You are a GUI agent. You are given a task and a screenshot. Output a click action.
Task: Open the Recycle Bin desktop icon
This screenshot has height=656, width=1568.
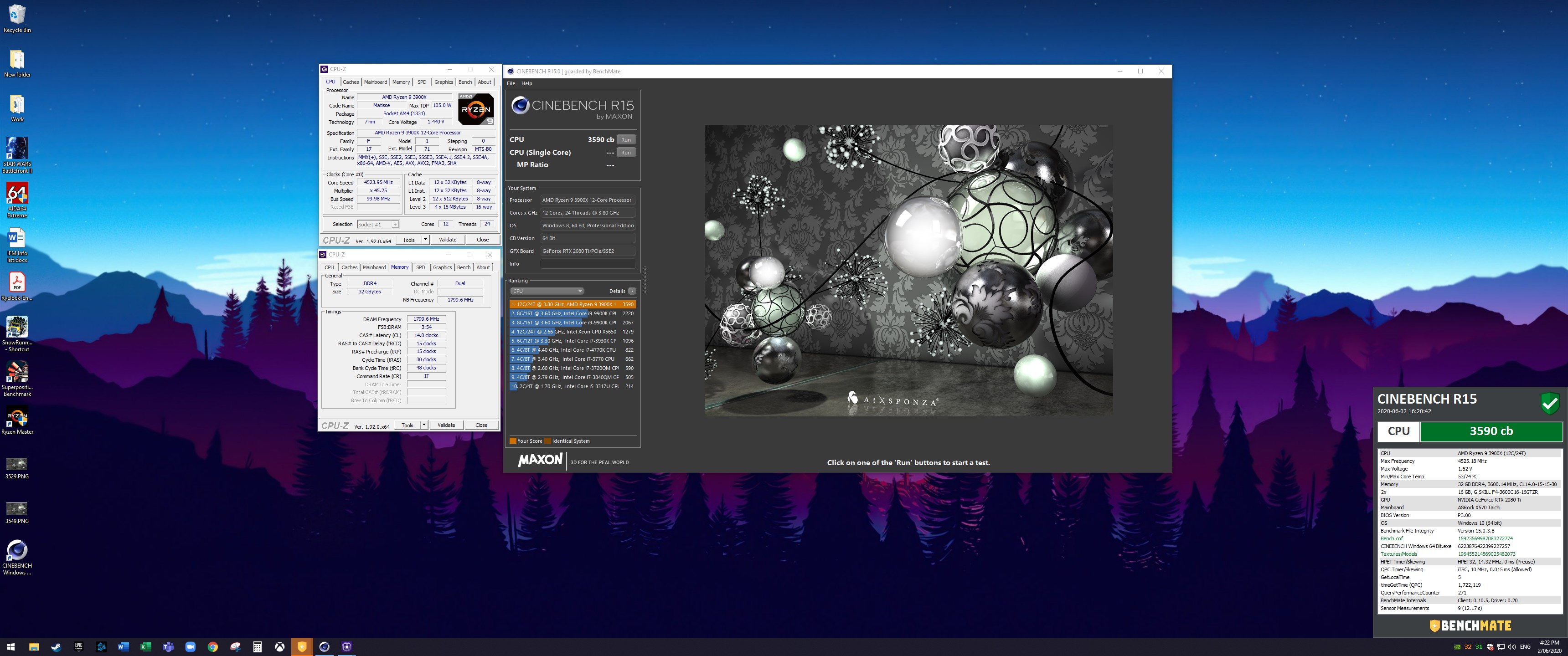[17, 18]
